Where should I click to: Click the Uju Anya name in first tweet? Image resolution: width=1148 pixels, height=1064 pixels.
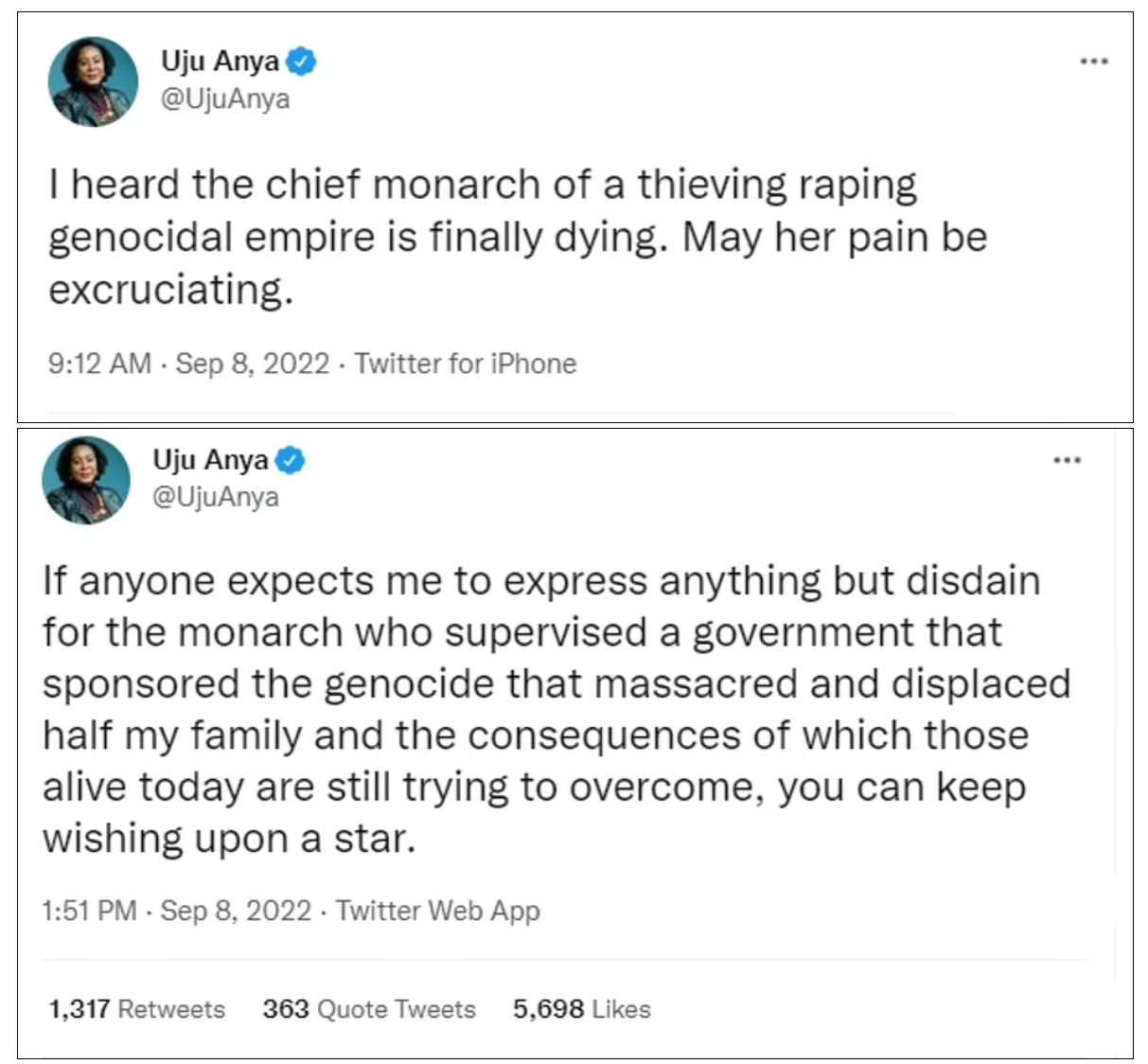tap(220, 62)
